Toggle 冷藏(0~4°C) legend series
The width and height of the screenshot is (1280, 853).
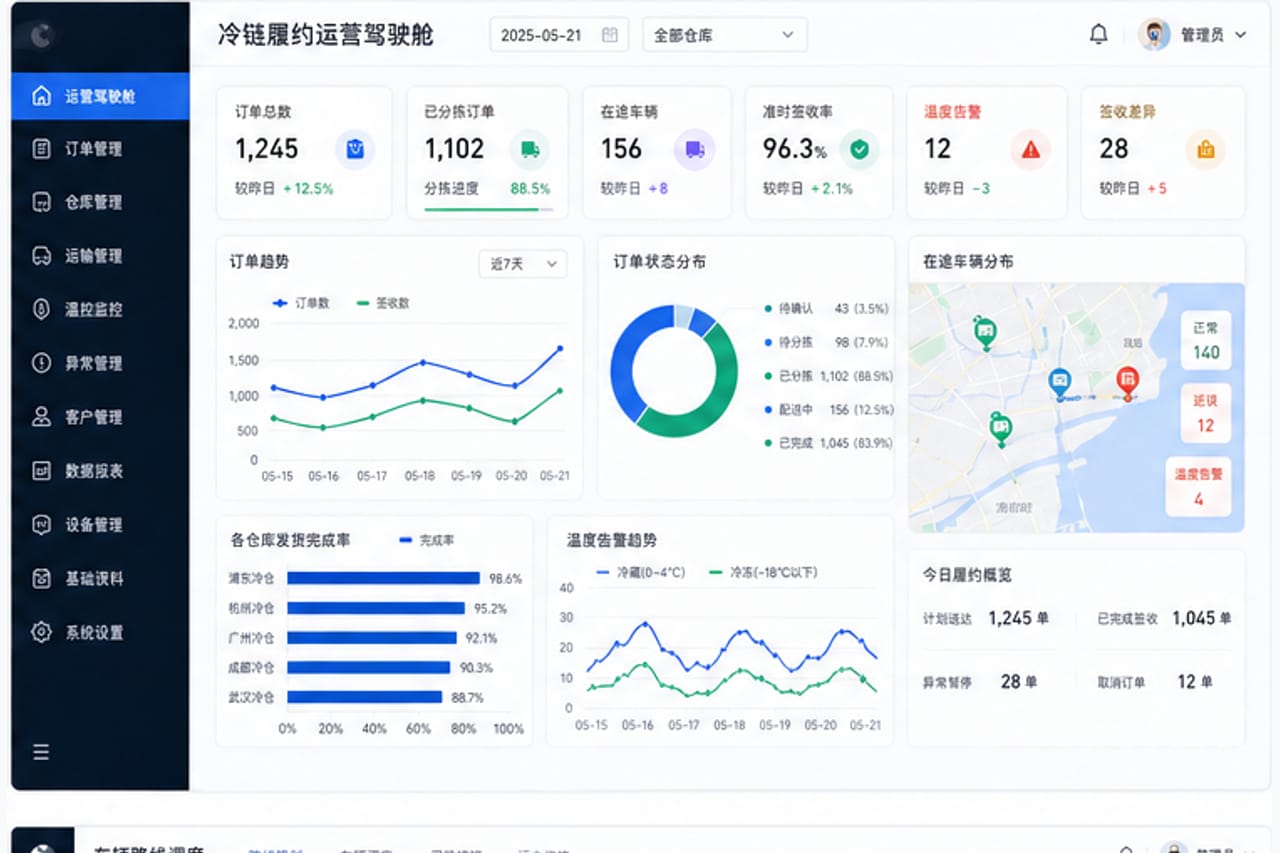[x=640, y=572]
